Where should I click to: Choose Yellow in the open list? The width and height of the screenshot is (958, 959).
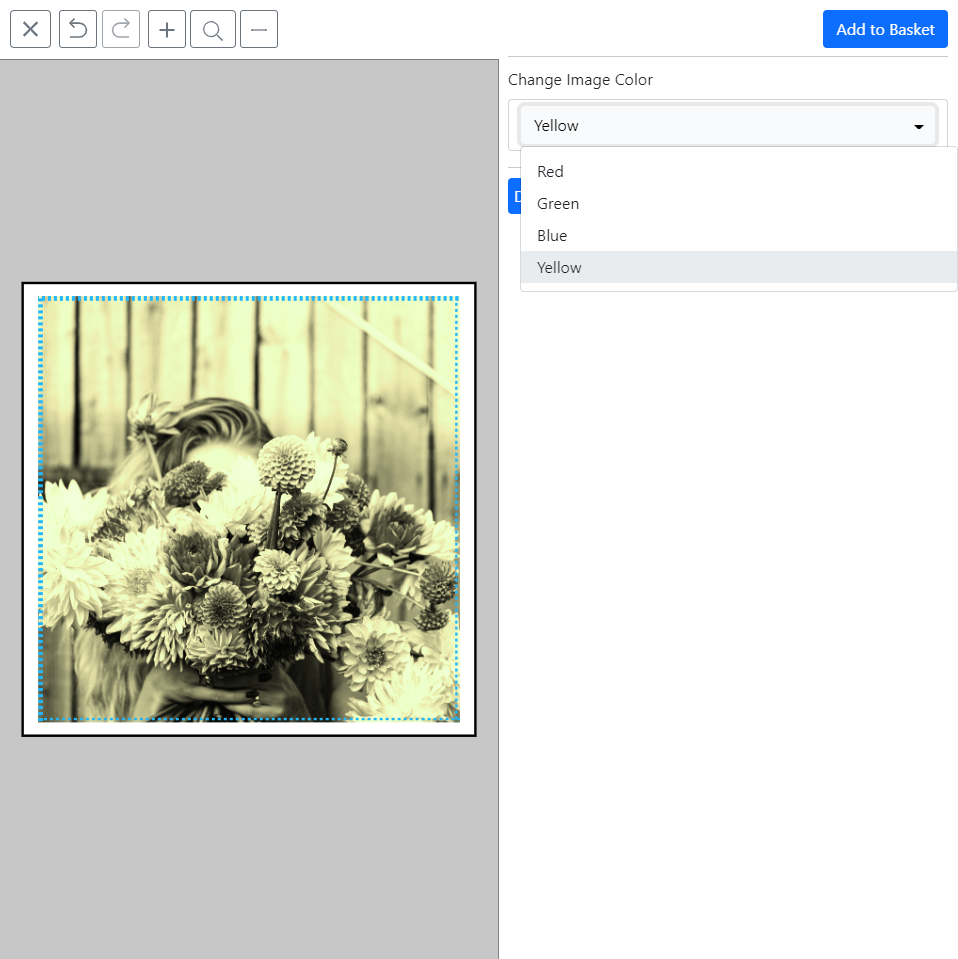point(738,267)
